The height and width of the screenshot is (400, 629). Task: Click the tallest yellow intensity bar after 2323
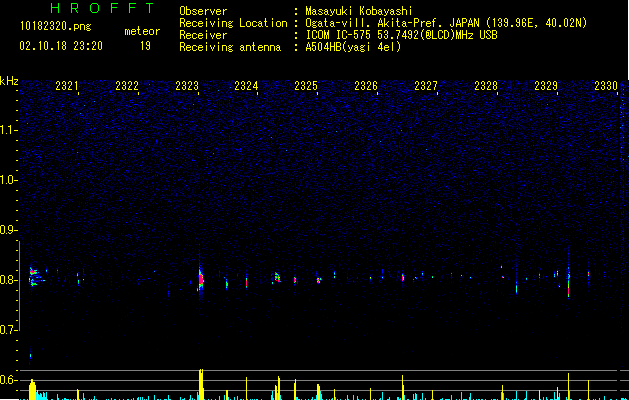coord(201,384)
